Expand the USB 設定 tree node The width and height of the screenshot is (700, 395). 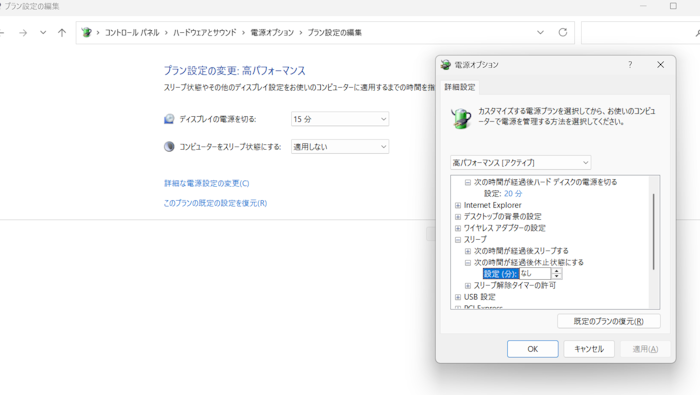458,297
